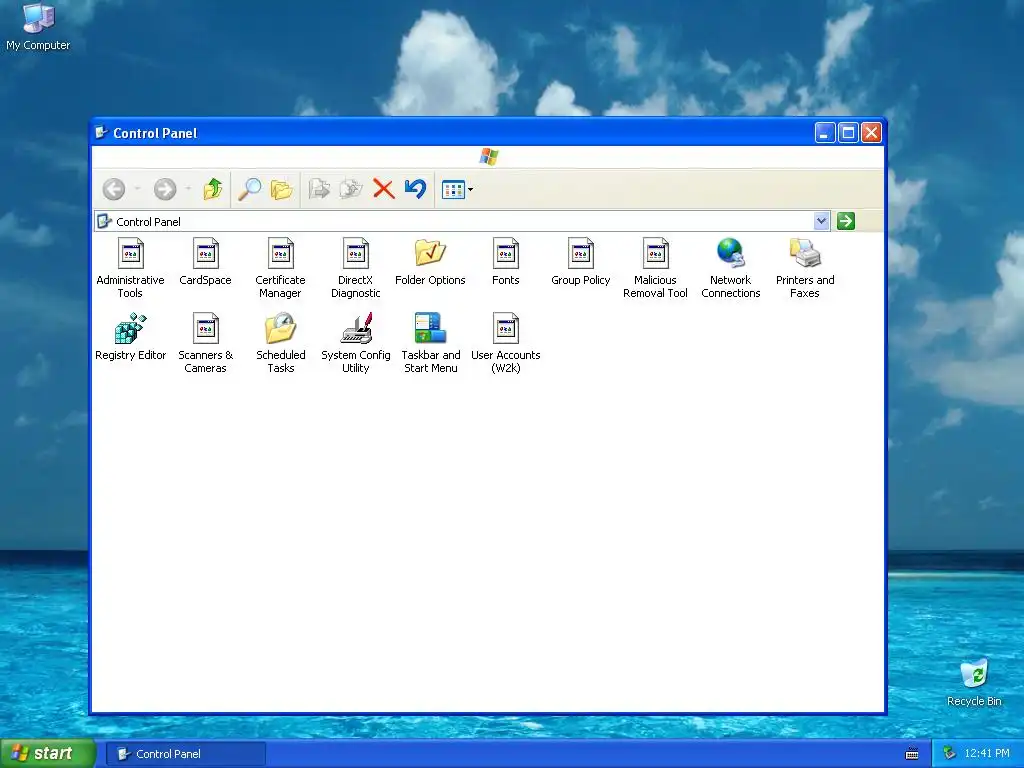Expand the address bar dropdown

822,221
